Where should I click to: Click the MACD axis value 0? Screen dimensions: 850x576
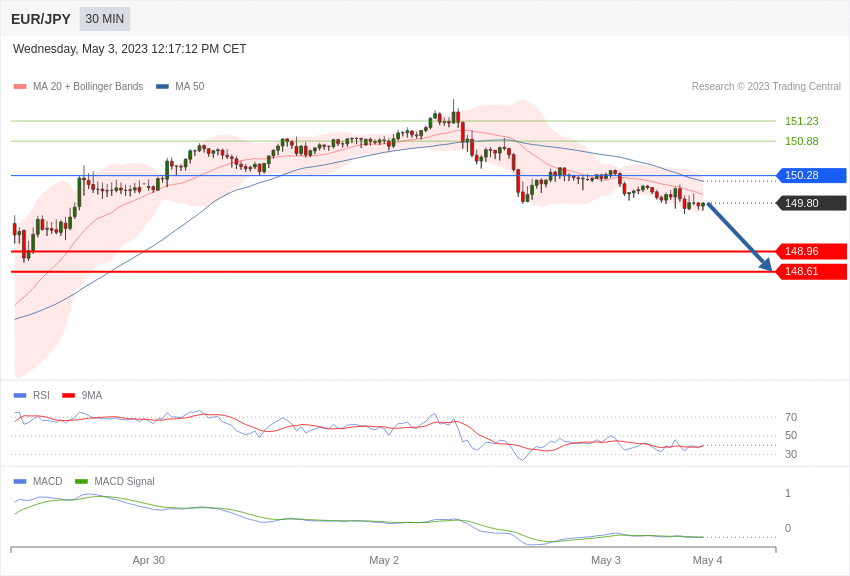[788, 528]
